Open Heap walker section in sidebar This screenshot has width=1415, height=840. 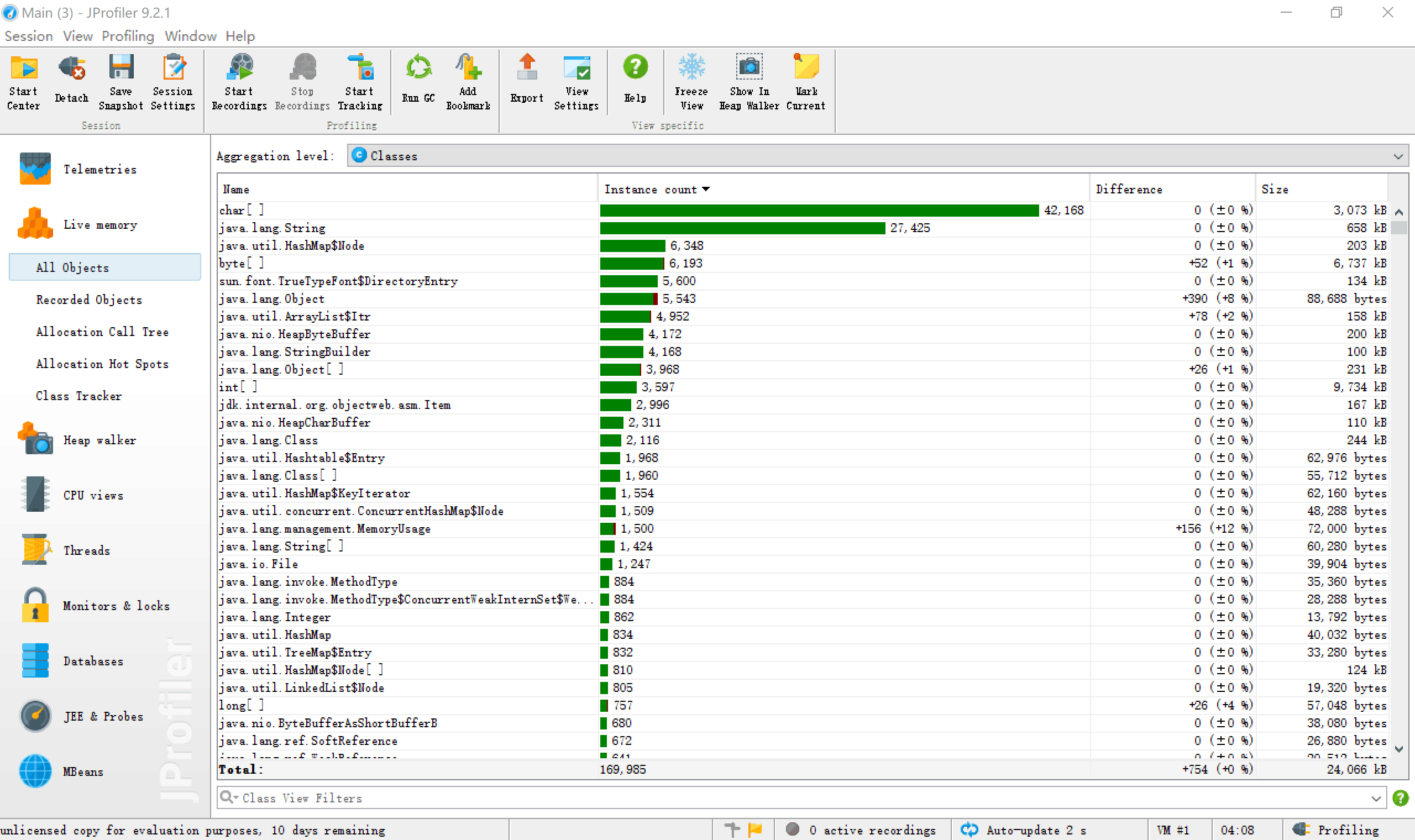point(99,440)
